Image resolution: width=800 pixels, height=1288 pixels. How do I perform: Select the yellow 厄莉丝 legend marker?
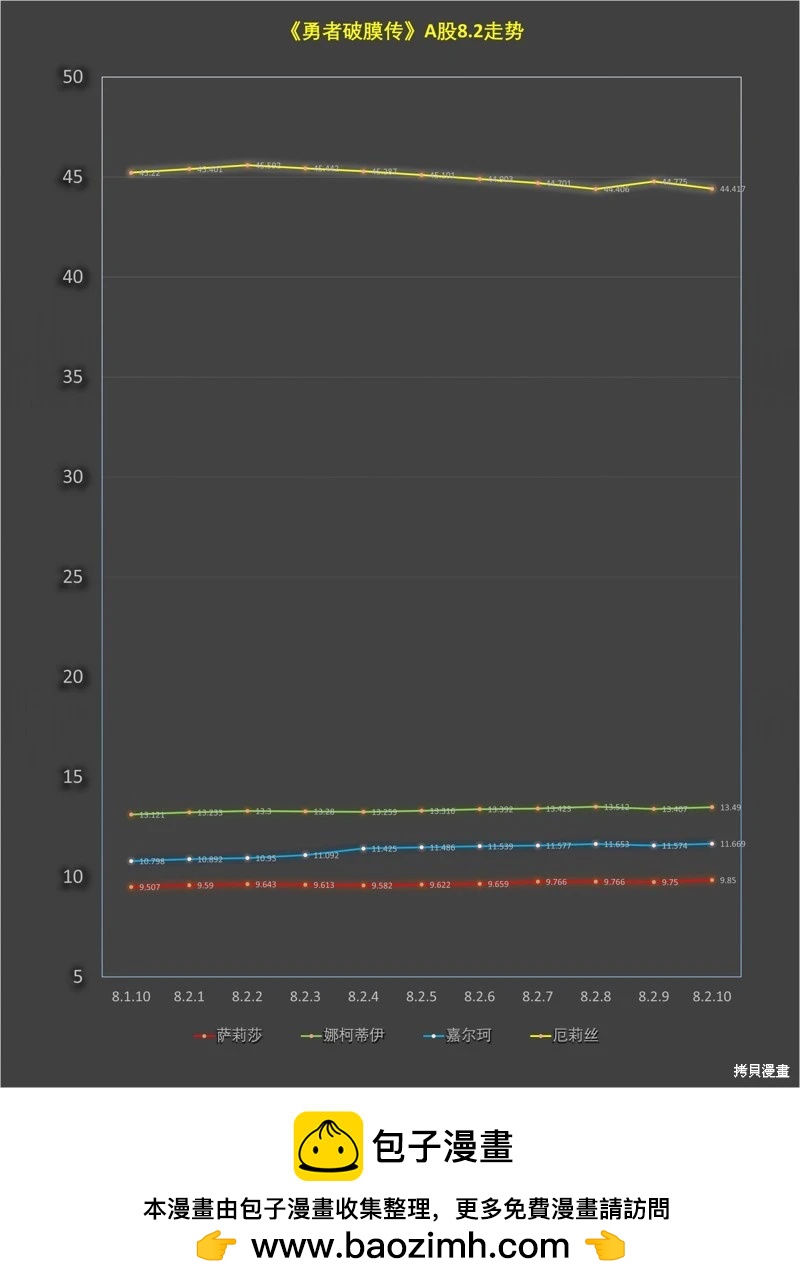(x=540, y=1036)
